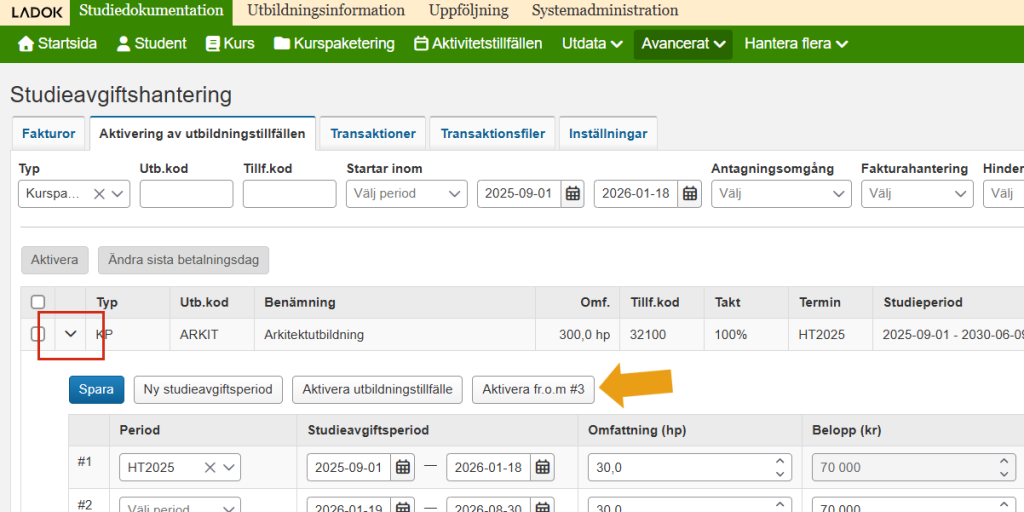The image size is (1024, 512).
Task: Switch to the Uppföljning top tab
Action: pyautogui.click(x=468, y=11)
